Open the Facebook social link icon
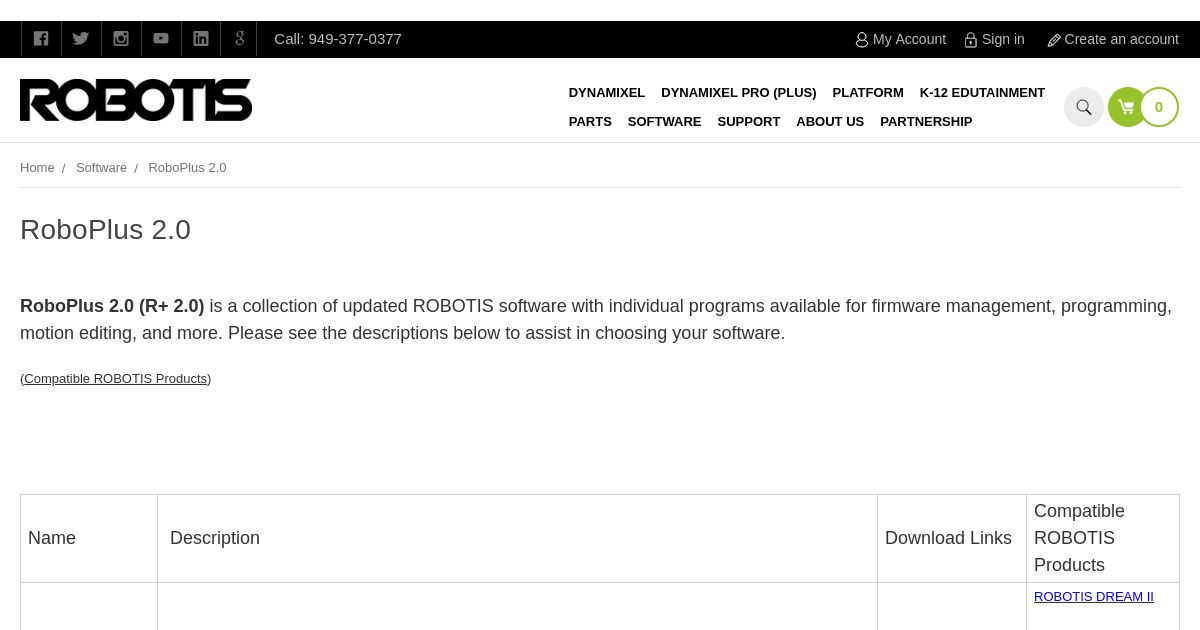Image resolution: width=1200 pixels, height=630 pixels. pos(41,39)
